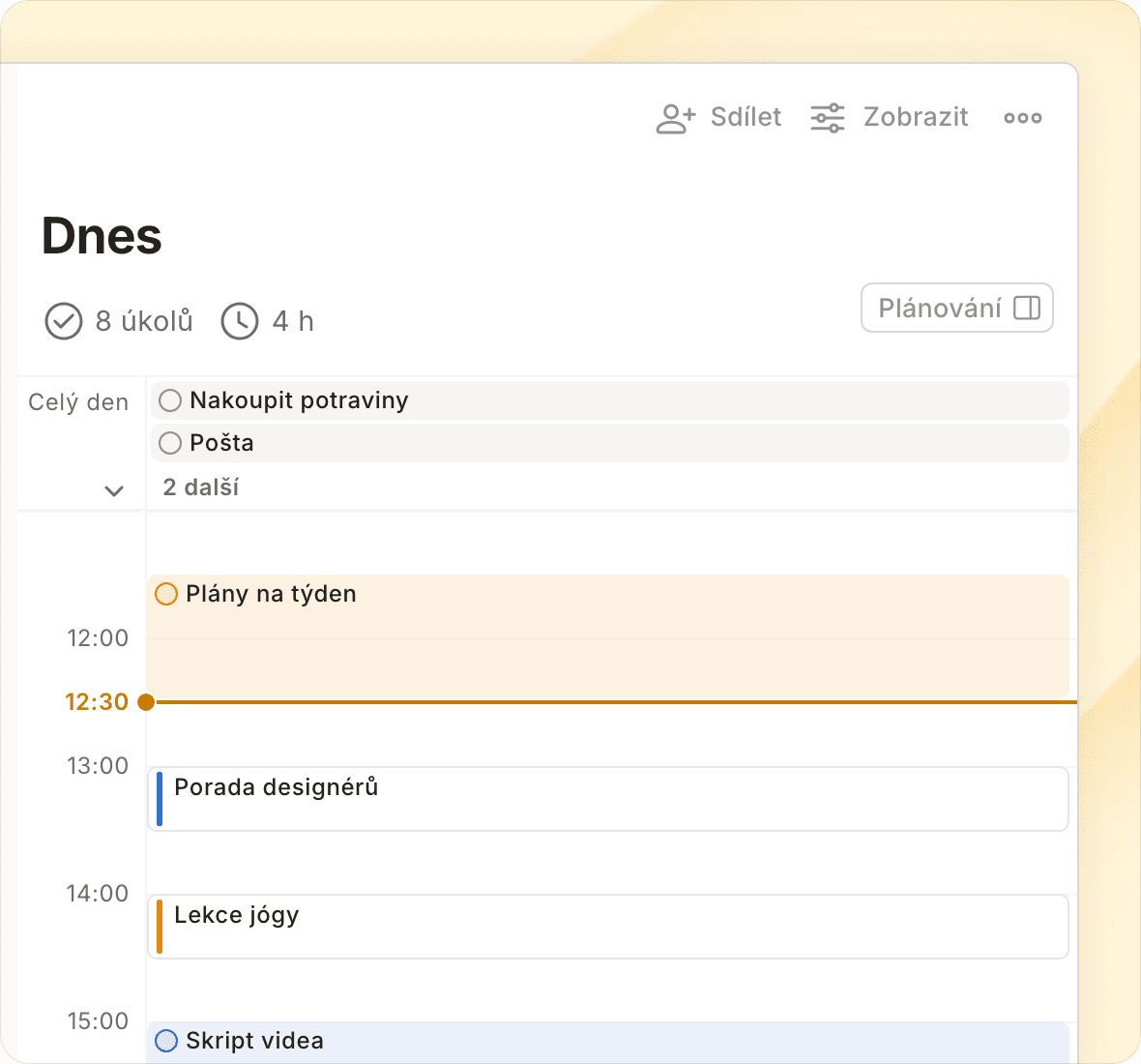Click the sliders icon beside Zobrazit
The image size is (1141, 1064).
point(828,118)
